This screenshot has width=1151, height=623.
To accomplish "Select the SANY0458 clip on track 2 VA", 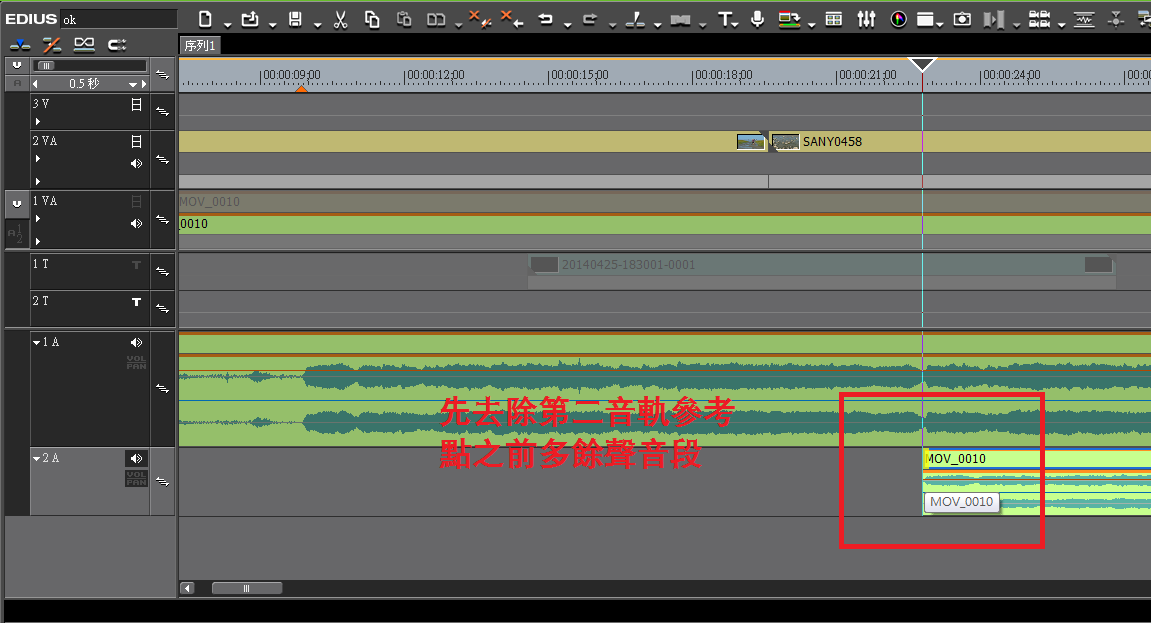I will coord(831,142).
